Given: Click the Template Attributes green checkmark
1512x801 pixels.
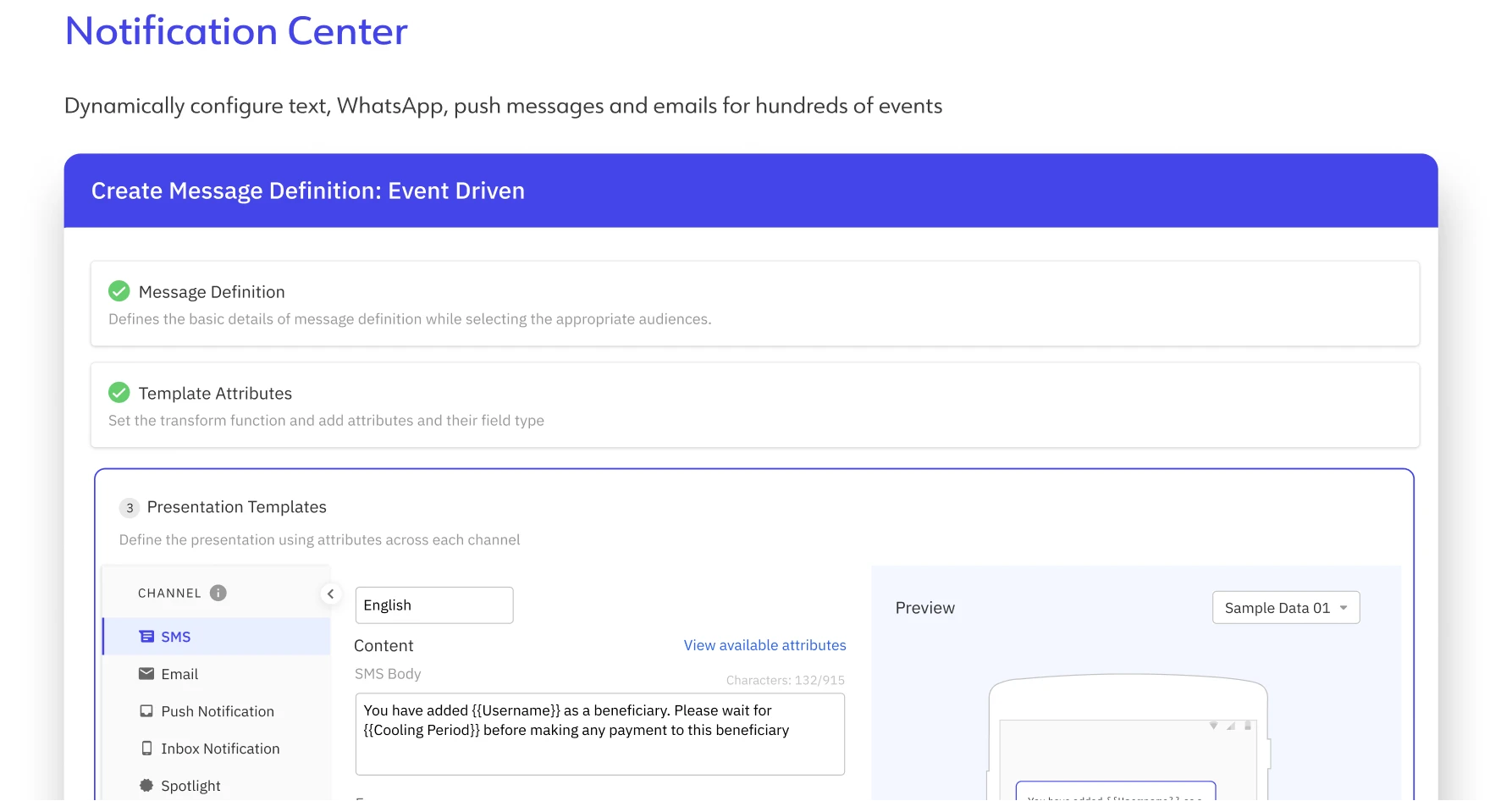Looking at the screenshot, I should coord(119,393).
